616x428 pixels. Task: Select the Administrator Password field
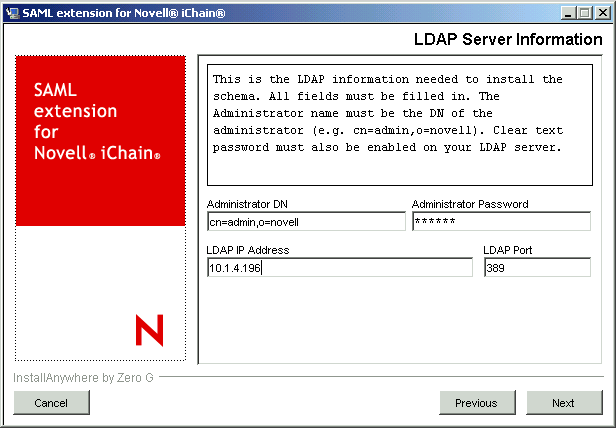[501, 222]
